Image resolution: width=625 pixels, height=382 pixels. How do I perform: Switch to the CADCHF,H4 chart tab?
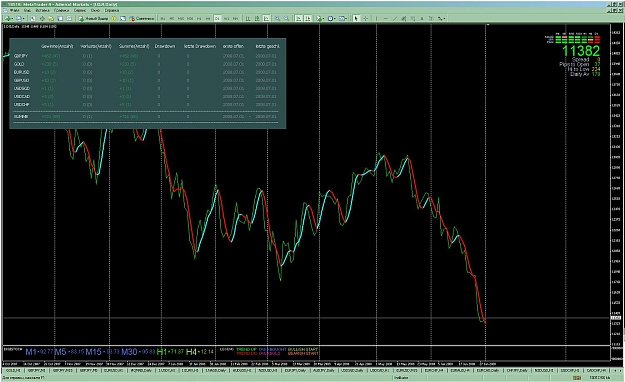pyautogui.click(x=596, y=370)
